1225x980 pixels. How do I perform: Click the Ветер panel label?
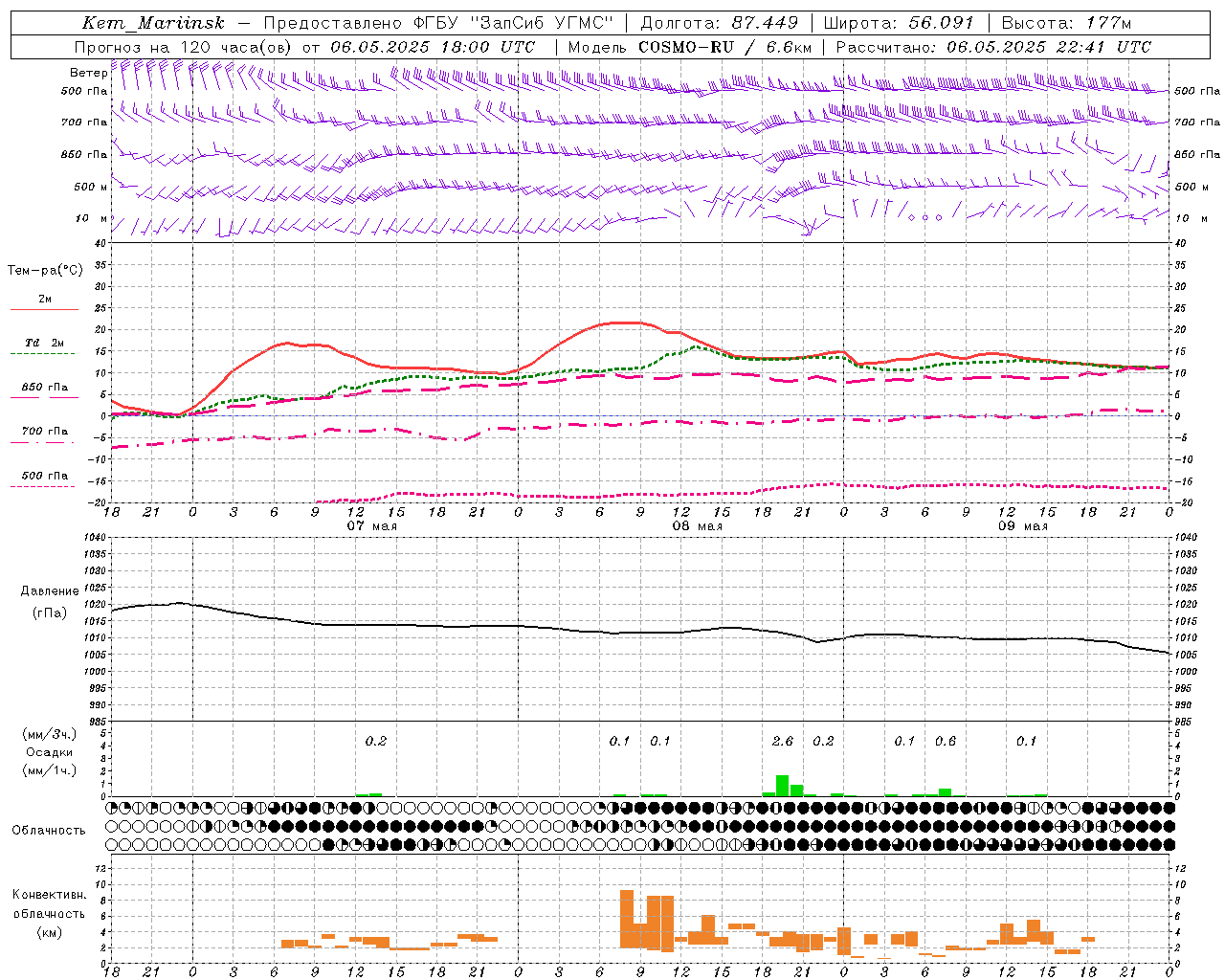coord(88,73)
